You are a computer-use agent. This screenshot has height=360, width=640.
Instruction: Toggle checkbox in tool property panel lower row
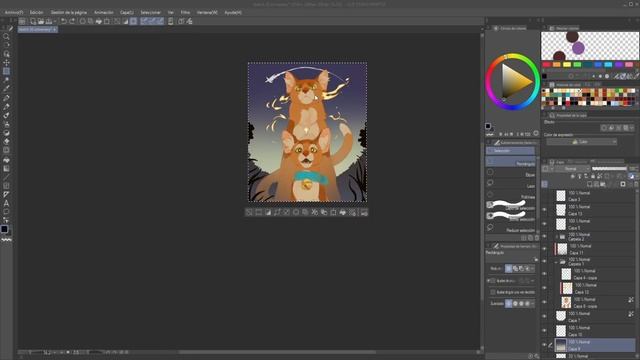(493, 292)
